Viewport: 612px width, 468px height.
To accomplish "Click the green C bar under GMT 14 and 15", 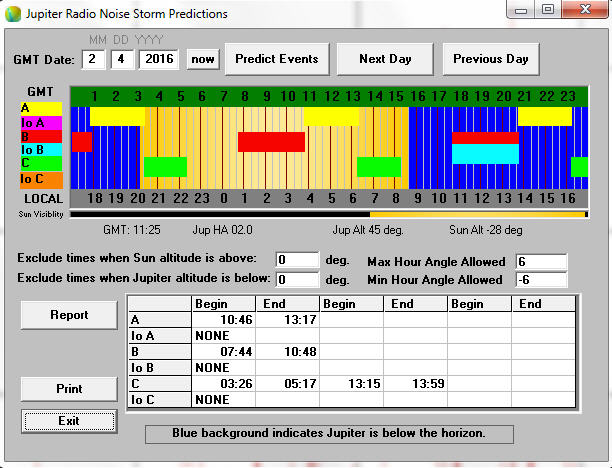I will tap(379, 167).
